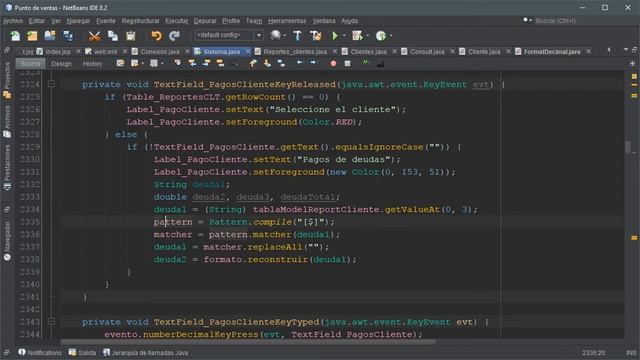Select the Source view button

pyautogui.click(x=31, y=64)
